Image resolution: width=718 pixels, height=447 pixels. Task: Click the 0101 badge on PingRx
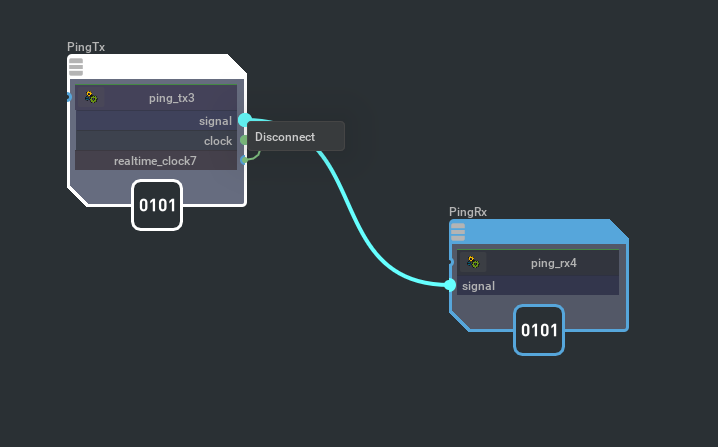[x=539, y=330]
